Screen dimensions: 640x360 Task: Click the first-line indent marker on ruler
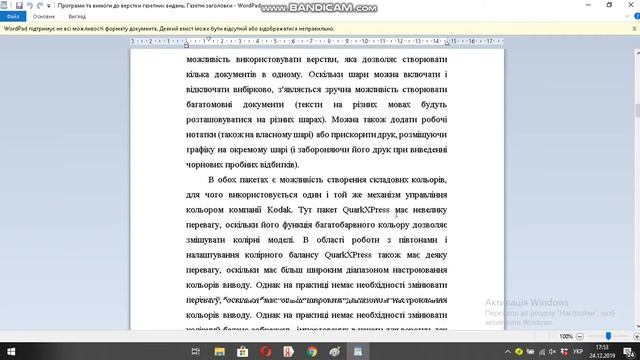209,39
